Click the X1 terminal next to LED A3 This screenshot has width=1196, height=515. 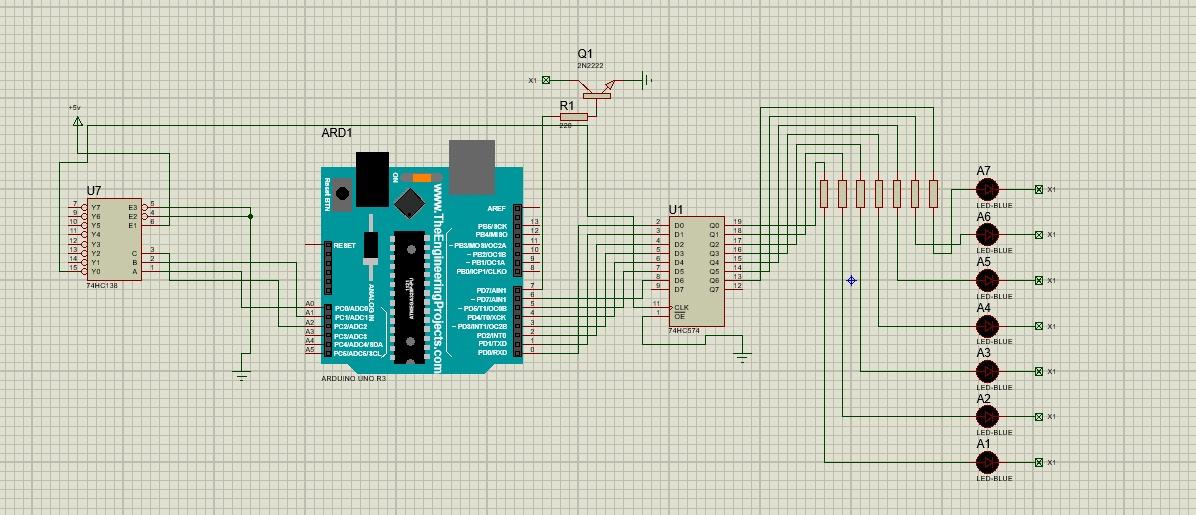(x=1038, y=371)
